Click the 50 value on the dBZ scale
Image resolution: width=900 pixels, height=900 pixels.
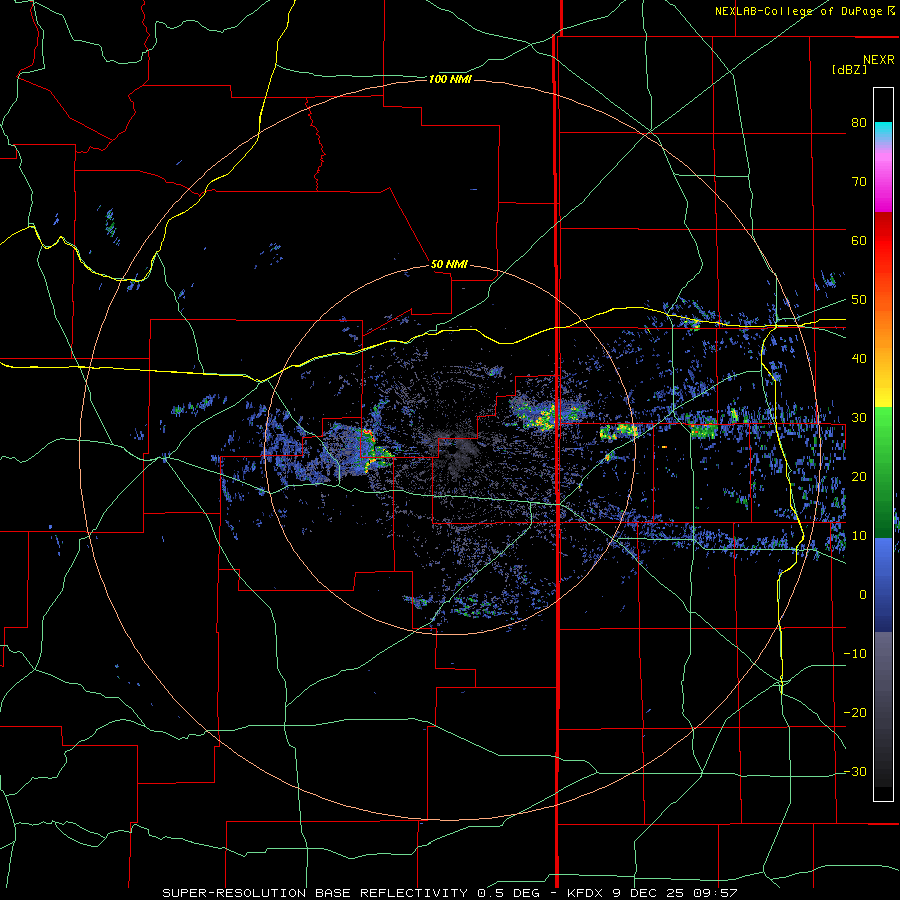tap(859, 300)
